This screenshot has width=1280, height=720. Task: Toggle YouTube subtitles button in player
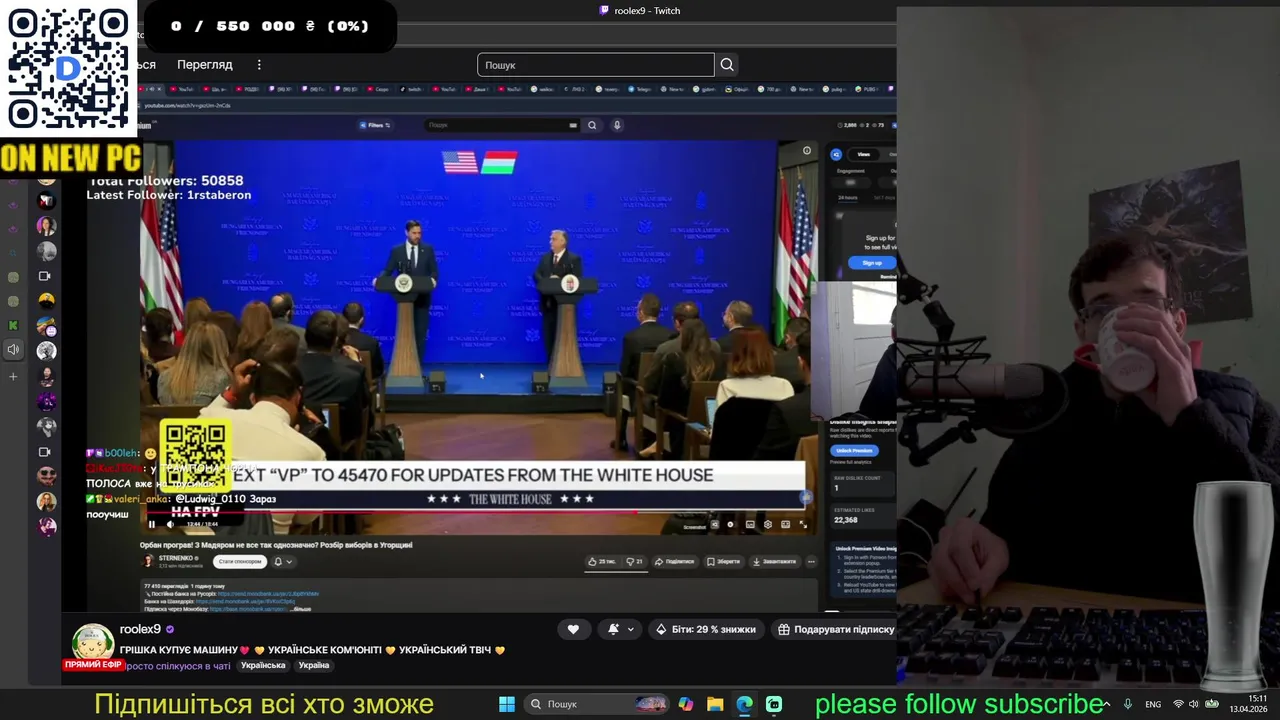[x=750, y=524]
